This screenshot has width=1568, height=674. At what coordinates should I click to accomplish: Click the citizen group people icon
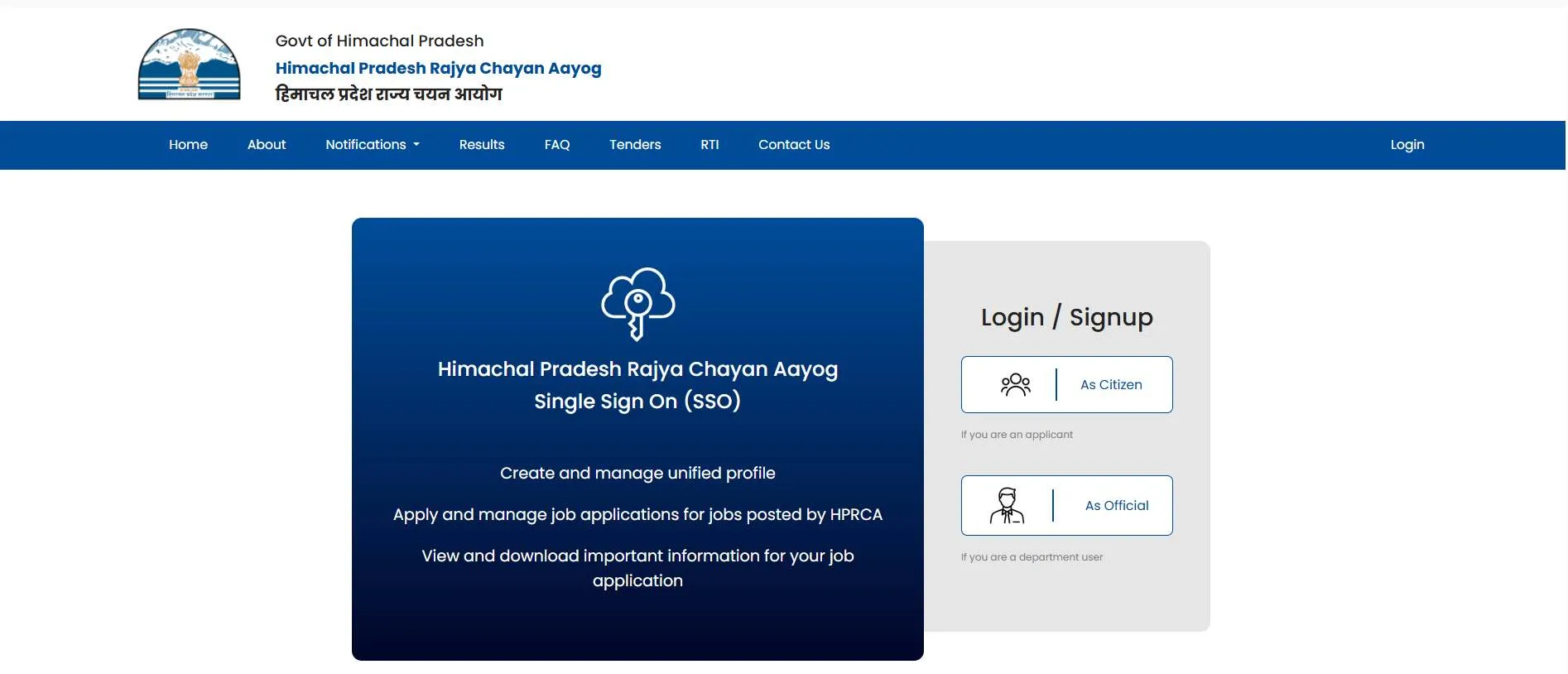[1015, 384]
